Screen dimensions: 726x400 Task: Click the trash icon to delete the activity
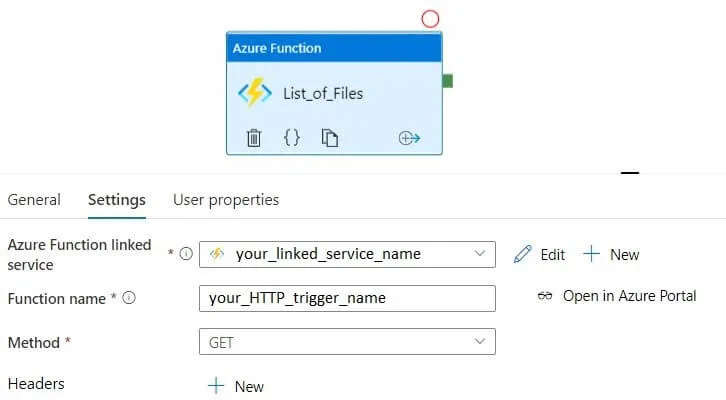point(254,138)
